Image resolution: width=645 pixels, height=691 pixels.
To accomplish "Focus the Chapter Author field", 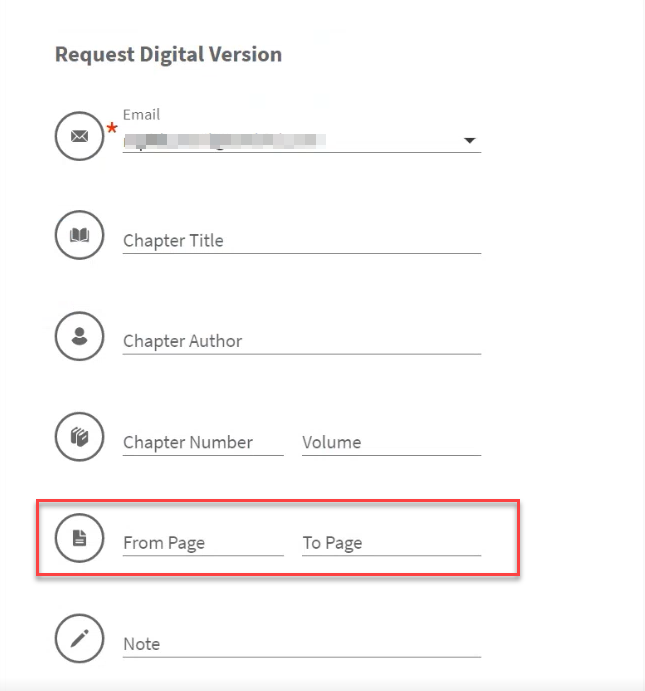I will pyautogui.click(x=301, y=342).
